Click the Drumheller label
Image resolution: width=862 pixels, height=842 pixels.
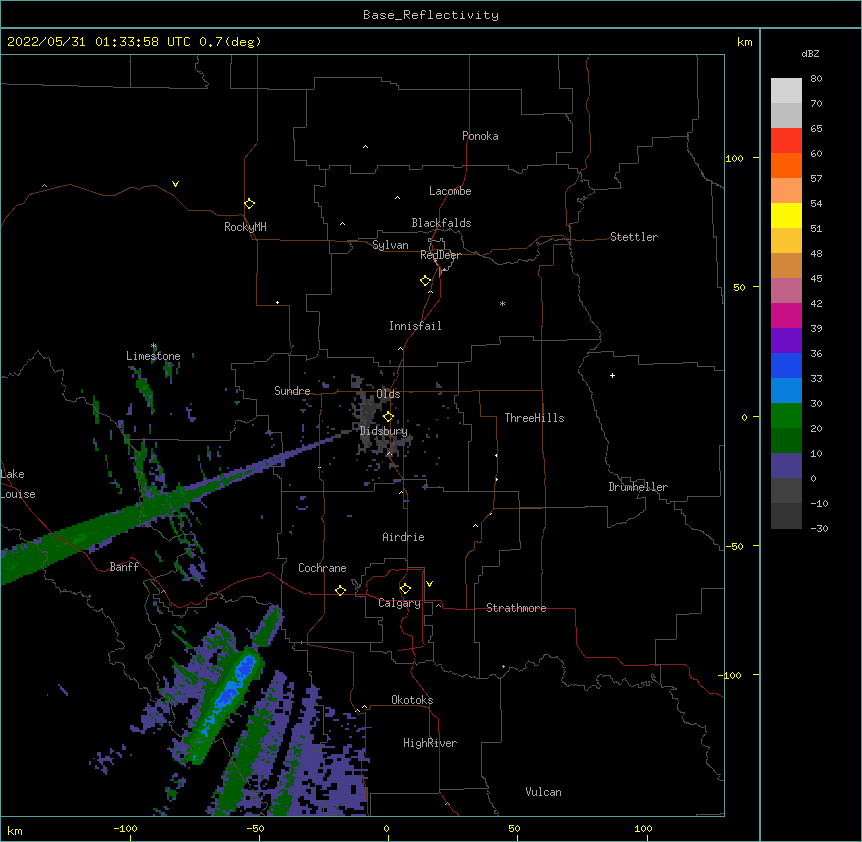638,487
